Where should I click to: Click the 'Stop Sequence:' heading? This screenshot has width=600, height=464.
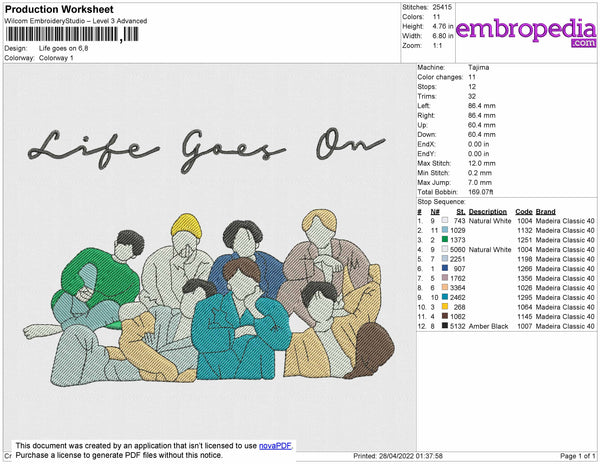(441, 202)
